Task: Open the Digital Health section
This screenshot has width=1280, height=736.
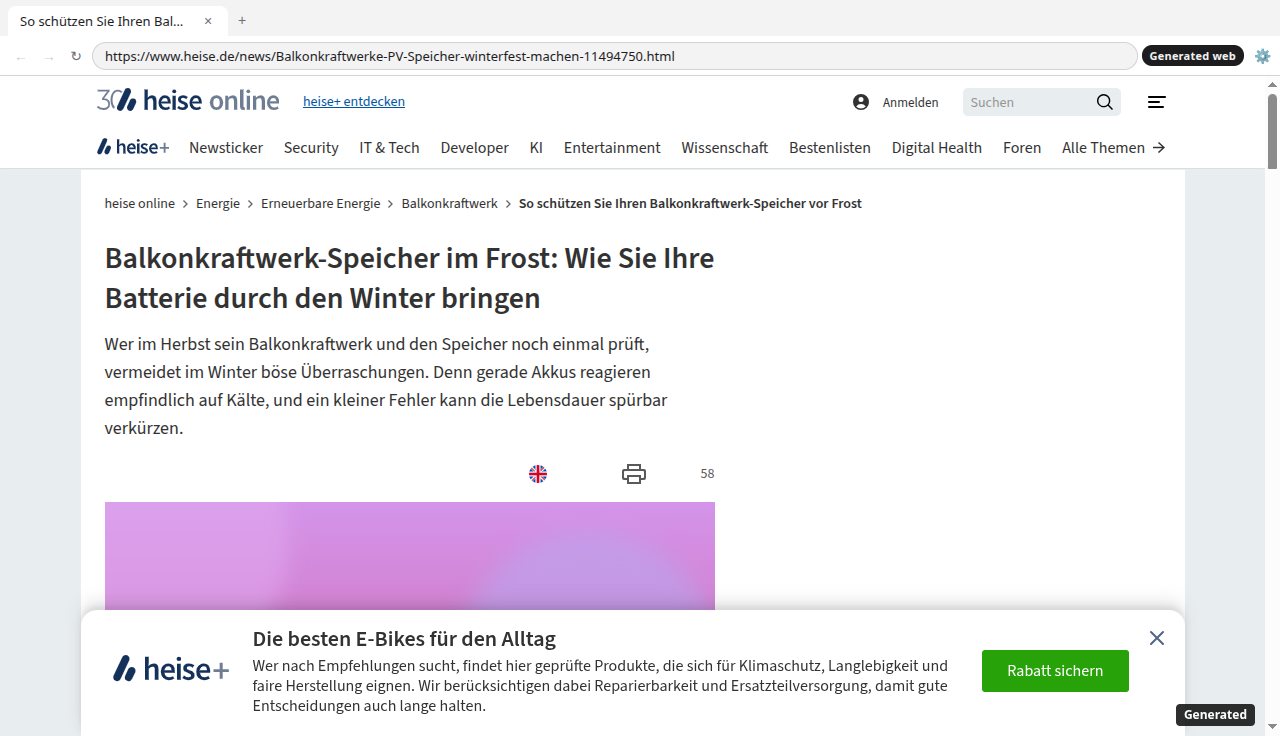Action: [937, 147]
